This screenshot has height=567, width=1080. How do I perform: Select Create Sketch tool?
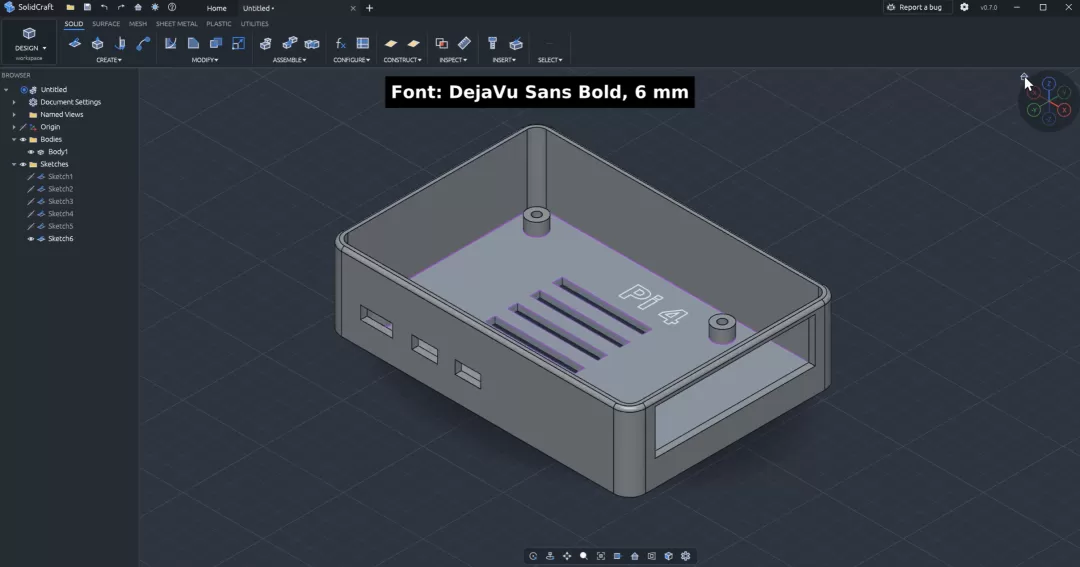coord(74,43)
